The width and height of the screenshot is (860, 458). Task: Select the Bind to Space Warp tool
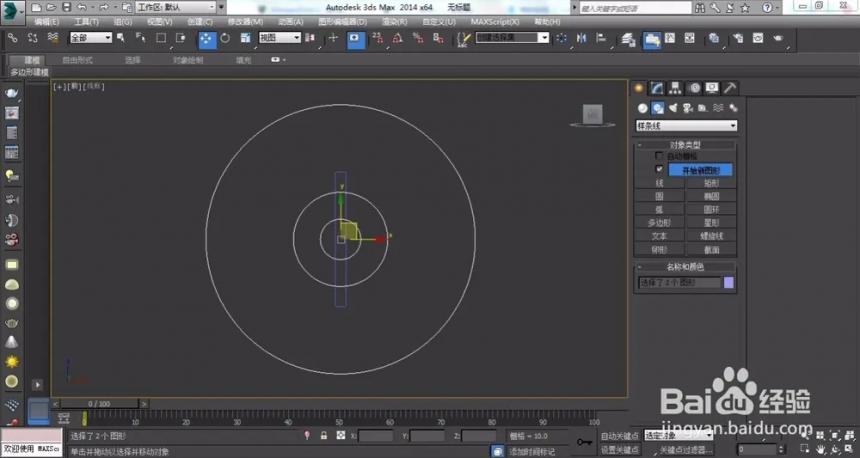(x=53, y=37)
